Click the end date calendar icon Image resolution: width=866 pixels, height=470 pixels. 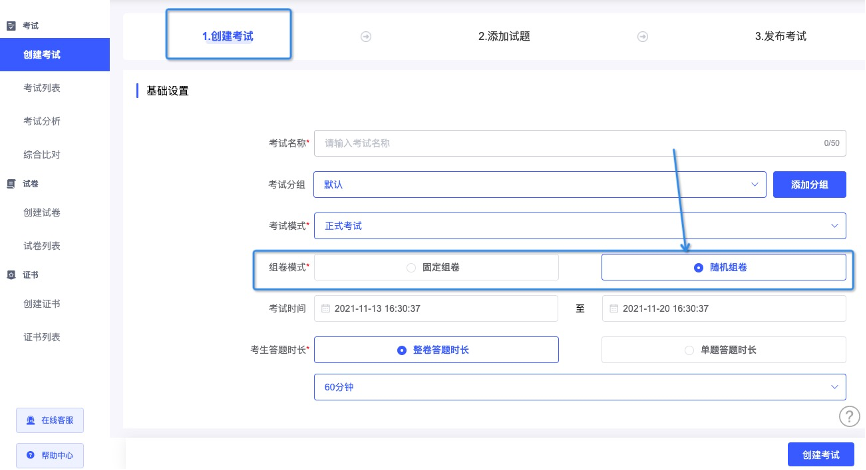coord(614,309)
